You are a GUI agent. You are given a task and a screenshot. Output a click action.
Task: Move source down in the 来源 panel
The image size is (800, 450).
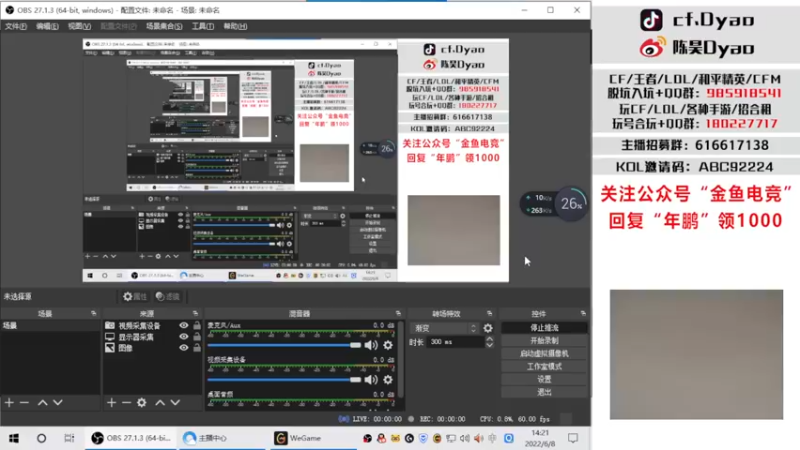point(175,403)
